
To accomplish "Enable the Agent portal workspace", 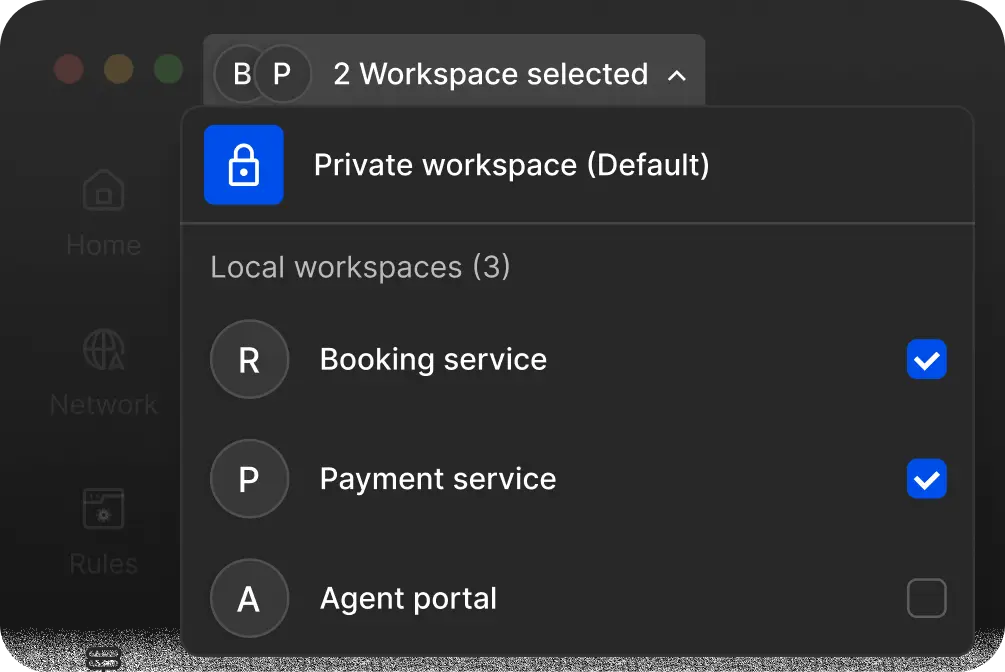I will (926, 598).
